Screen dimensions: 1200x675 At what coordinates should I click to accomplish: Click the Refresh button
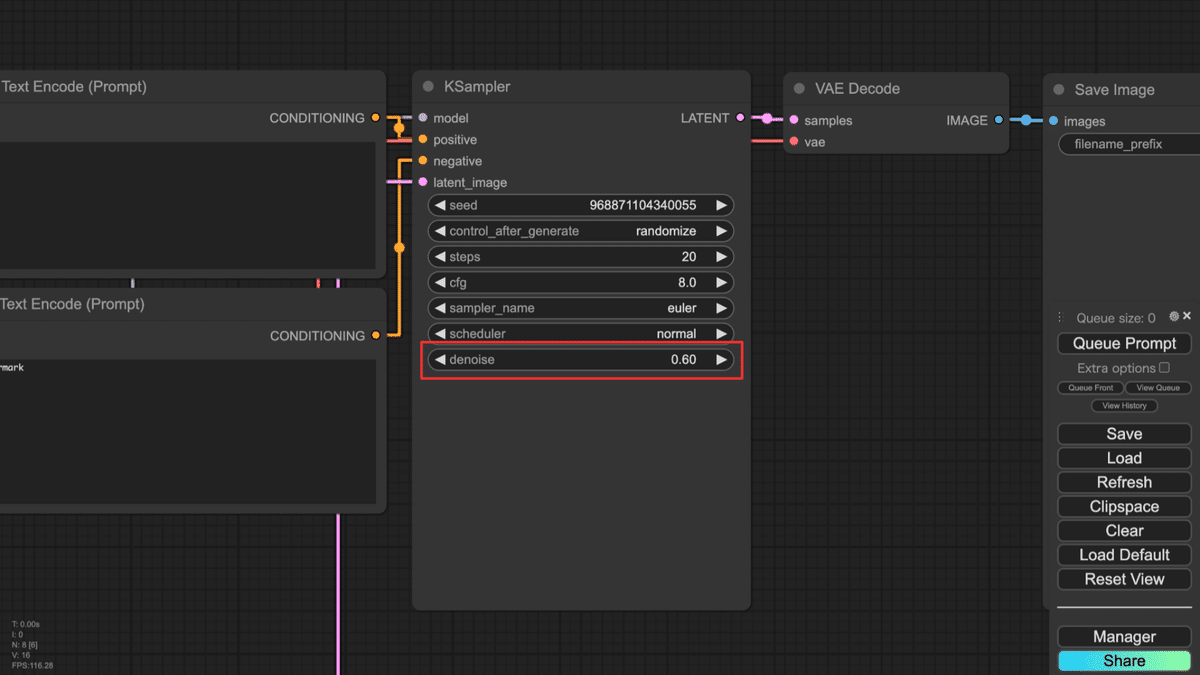coord(1124,482)
